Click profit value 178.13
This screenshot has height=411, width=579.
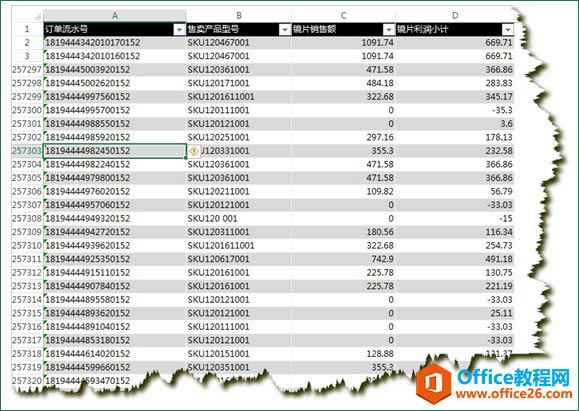455,137
